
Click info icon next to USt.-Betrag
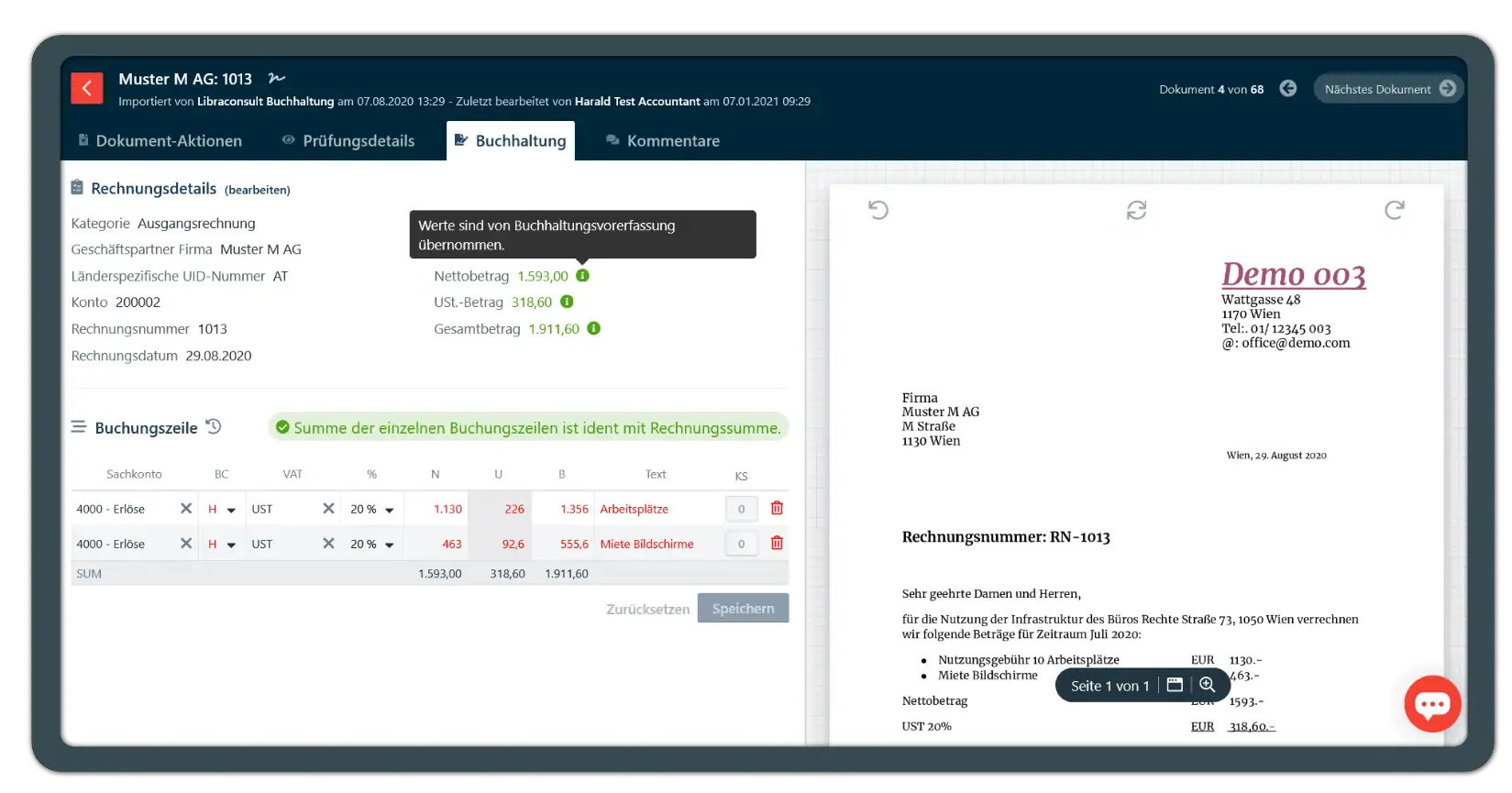pos(567,302)
